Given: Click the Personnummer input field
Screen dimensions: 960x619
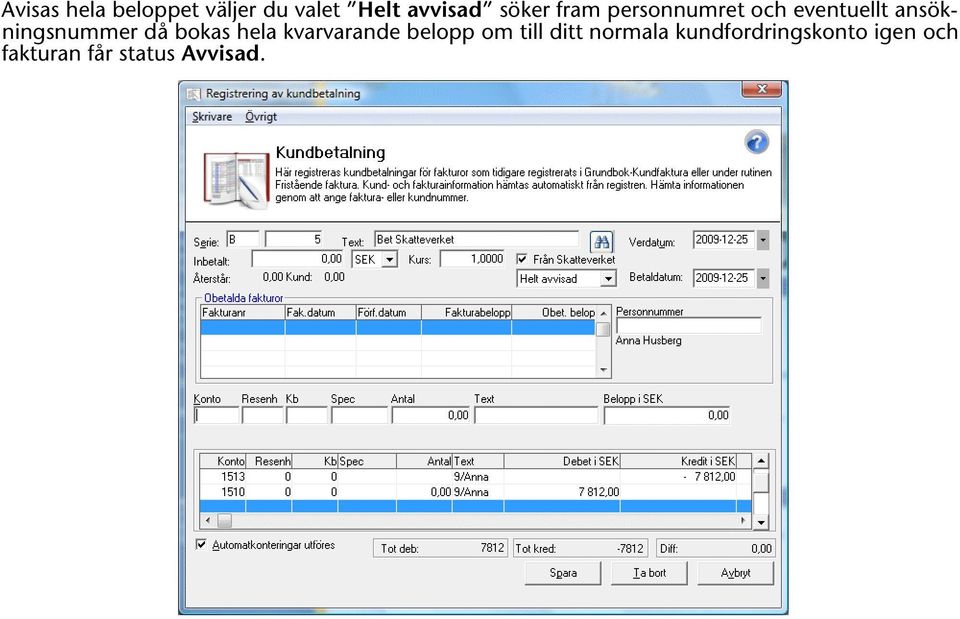Looking at the screenshot, I should coord(688,326).
